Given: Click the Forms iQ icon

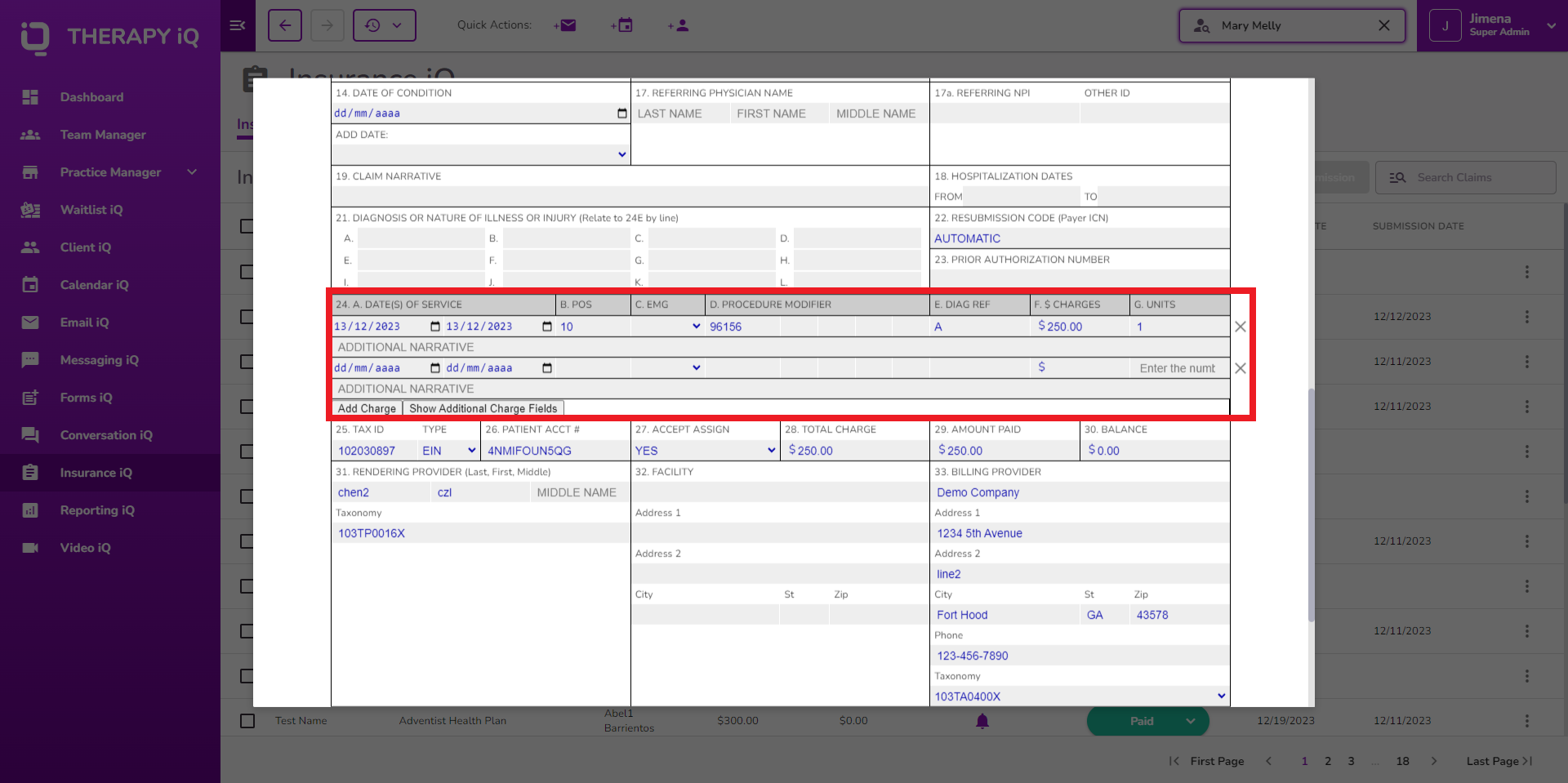Looking at the screenshot, I should (30, 398).
